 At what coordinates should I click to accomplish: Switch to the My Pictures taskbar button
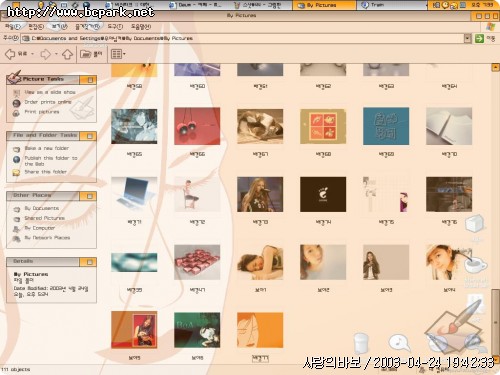[324, 5]
